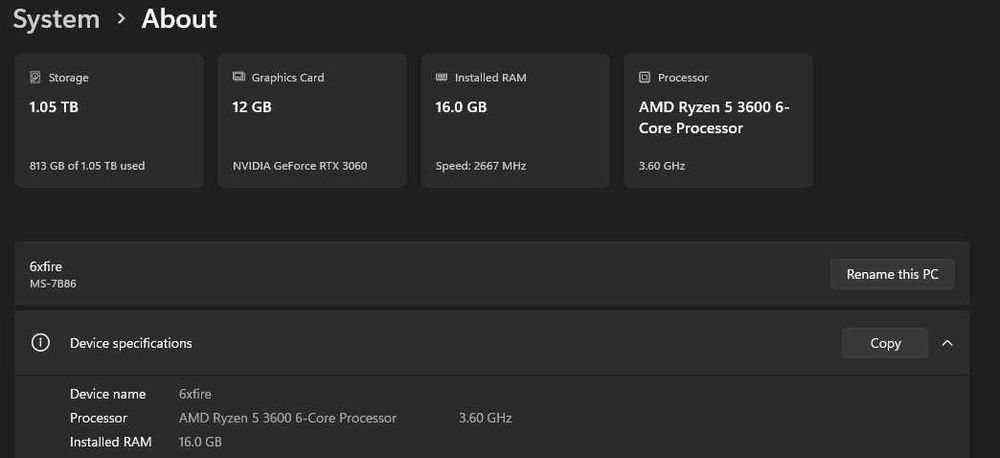Click the 813 GB used storage text

pyautogui.click(x=87, y=166)
